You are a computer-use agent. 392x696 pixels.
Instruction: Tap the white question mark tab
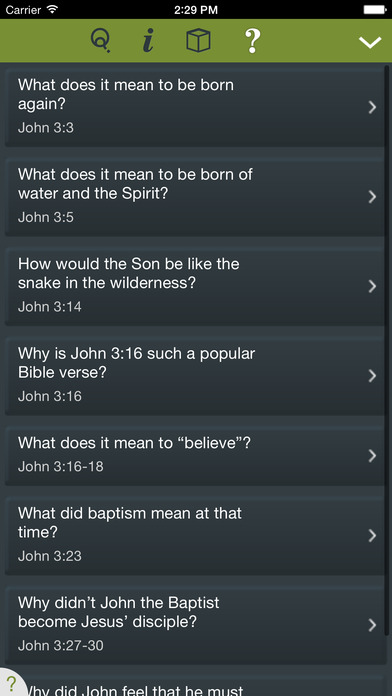[x=252, y=41]
